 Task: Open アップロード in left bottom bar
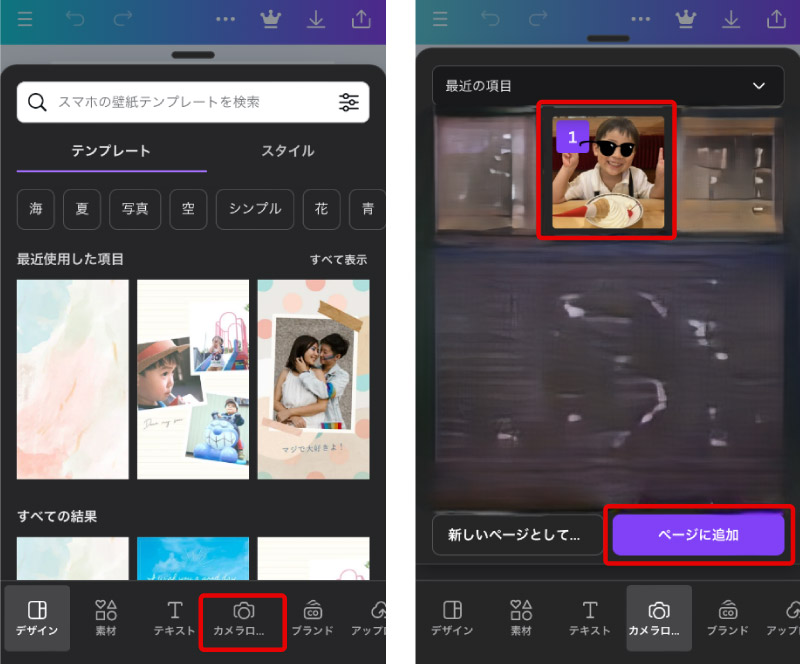(x=369, y=618)
